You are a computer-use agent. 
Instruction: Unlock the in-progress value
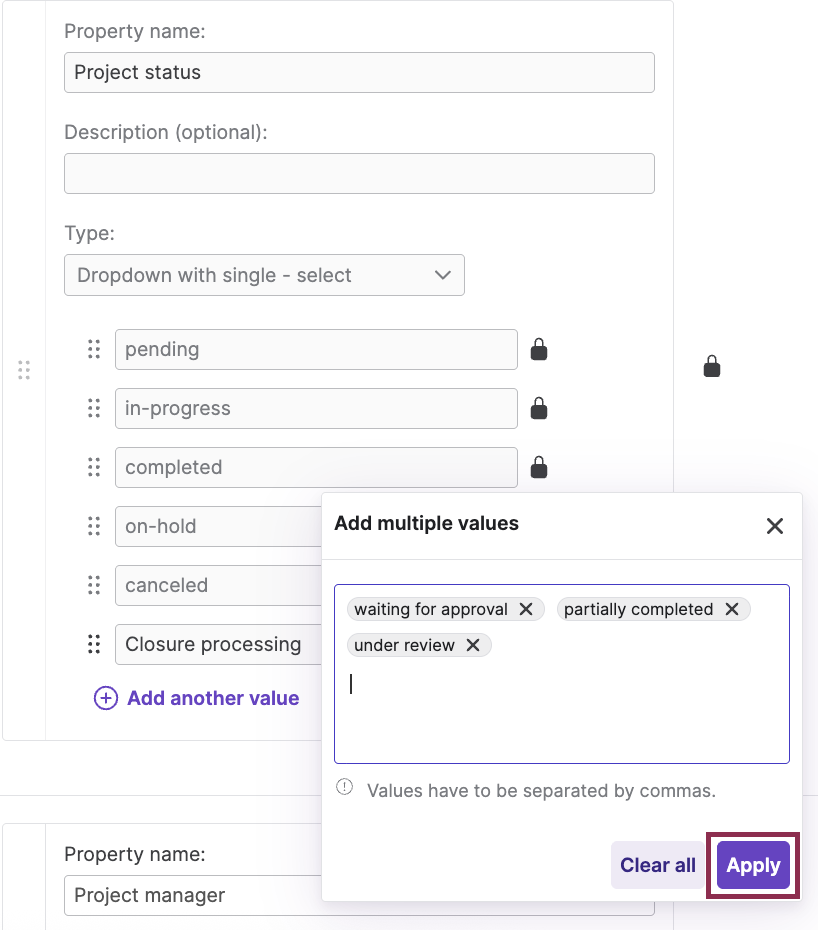[539, 408]
